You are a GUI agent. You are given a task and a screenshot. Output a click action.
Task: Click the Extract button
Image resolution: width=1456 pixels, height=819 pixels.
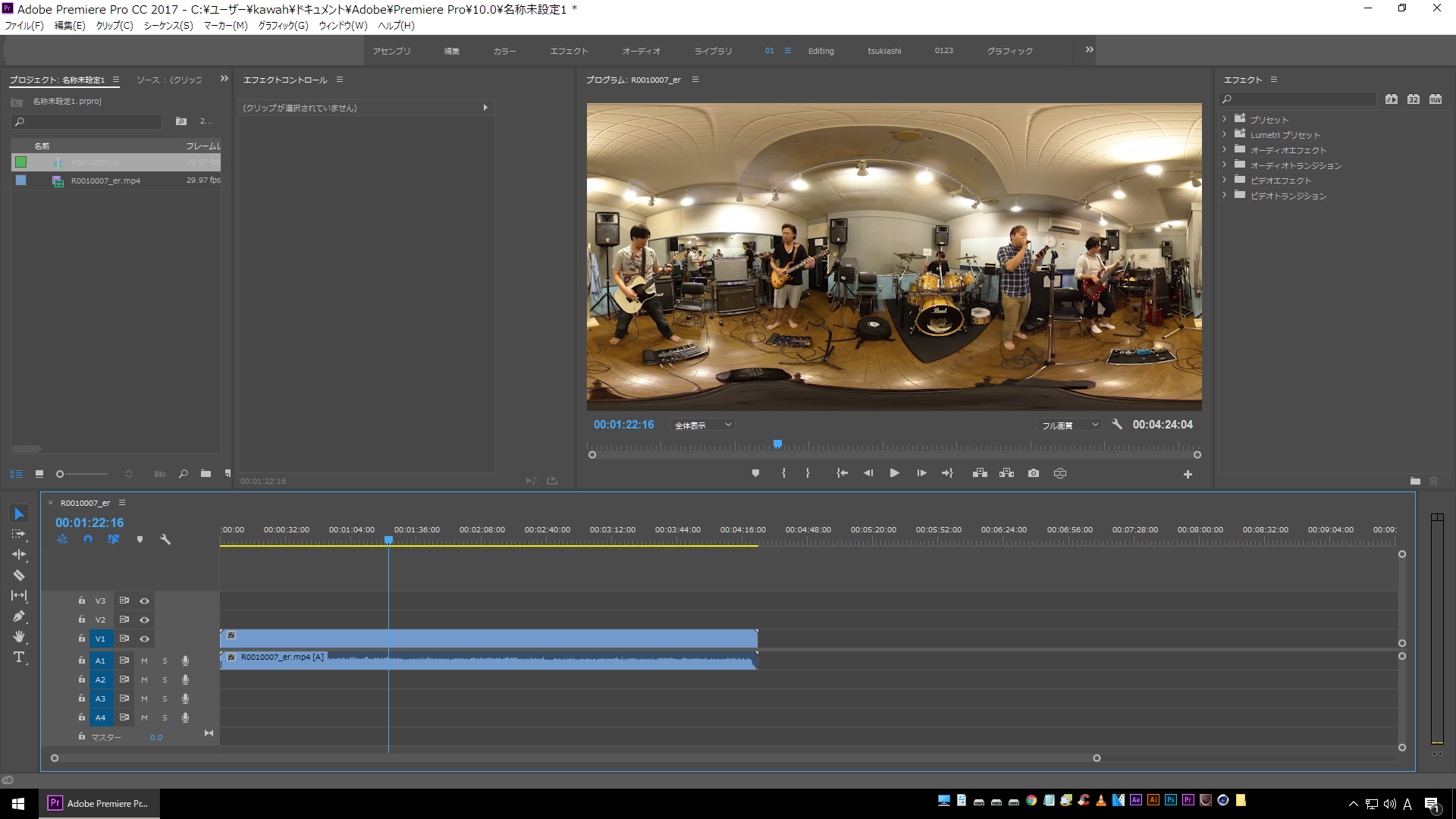(1006, 473)
